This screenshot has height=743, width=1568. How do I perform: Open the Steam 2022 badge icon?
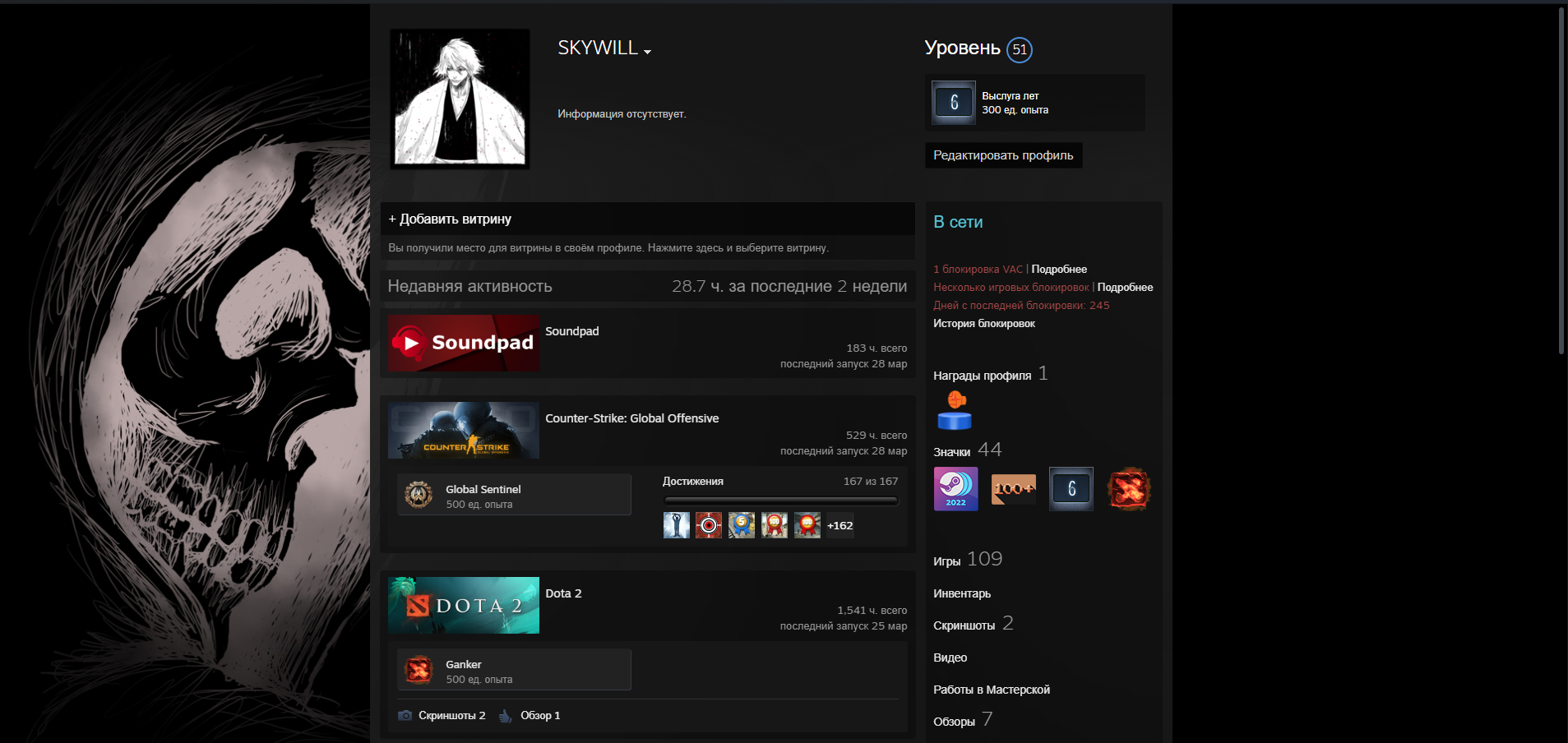(x=956, y=489)
